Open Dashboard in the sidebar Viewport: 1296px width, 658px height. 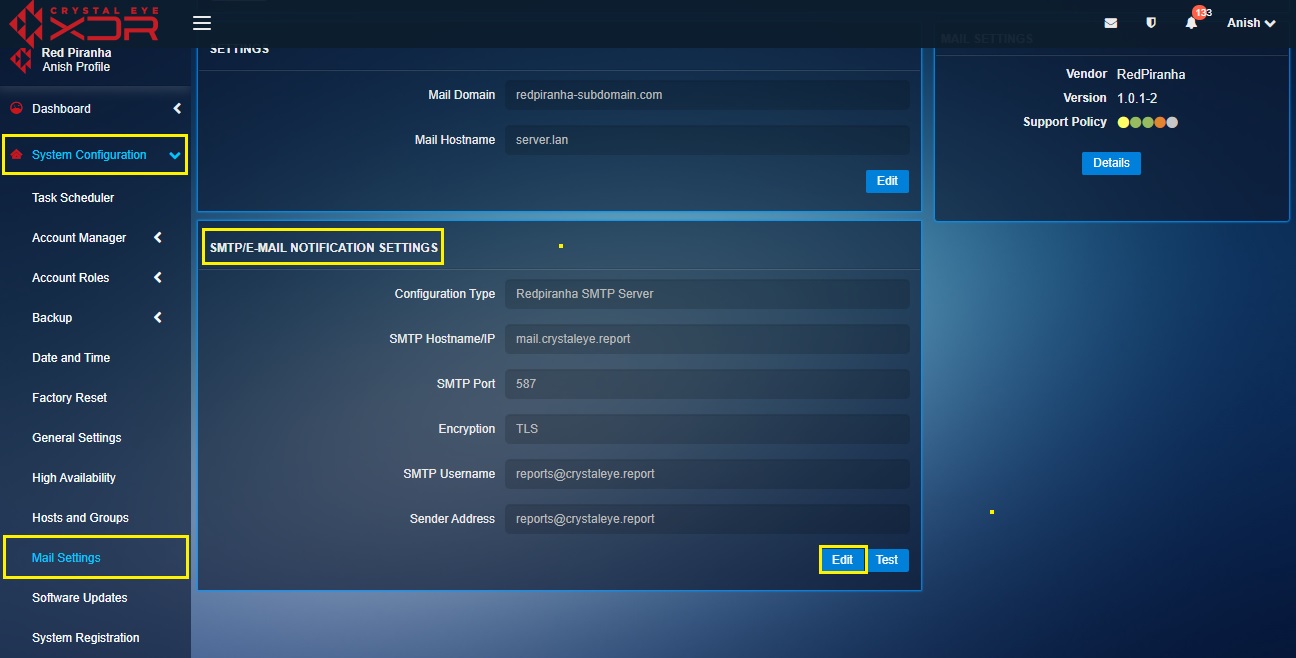tap(61, 108)
